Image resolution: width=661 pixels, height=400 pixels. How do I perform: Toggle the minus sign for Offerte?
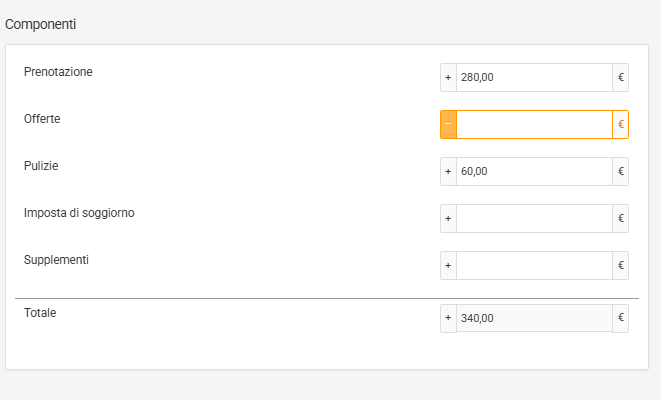pos(448,125)
